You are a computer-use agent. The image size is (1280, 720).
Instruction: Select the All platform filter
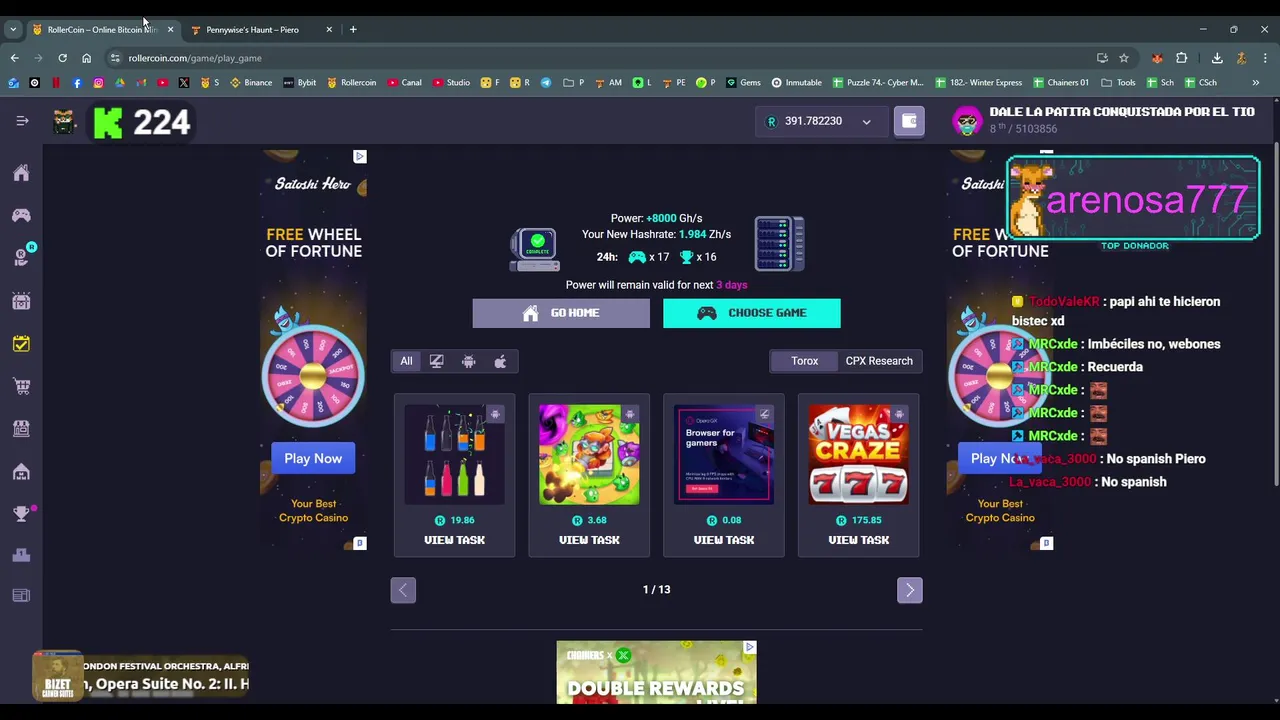click(406, 361)
